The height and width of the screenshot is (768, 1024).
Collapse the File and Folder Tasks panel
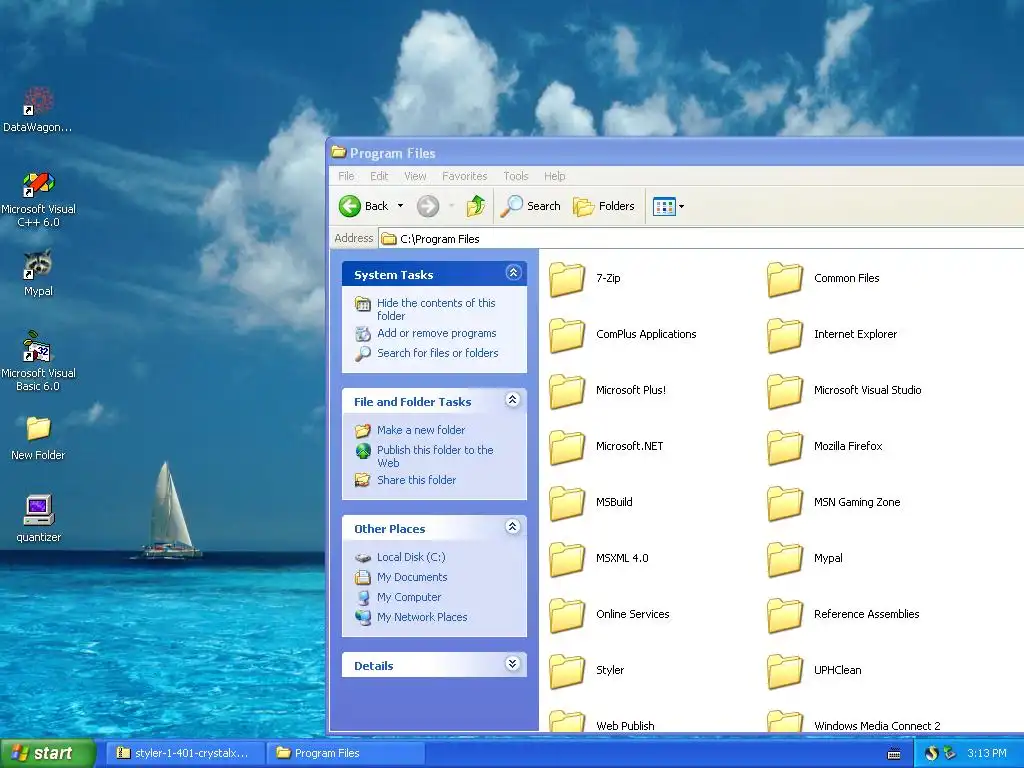click(513, 400)
